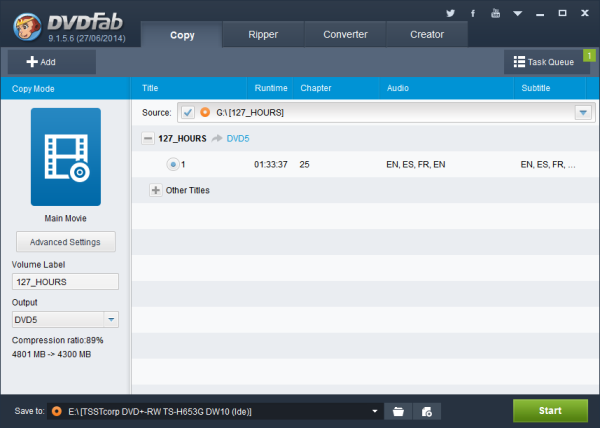The width and height of the screenshot is (600, 428).
Task: Click the 4801 MB -> 4300 MB text
Action: [51, 354]
